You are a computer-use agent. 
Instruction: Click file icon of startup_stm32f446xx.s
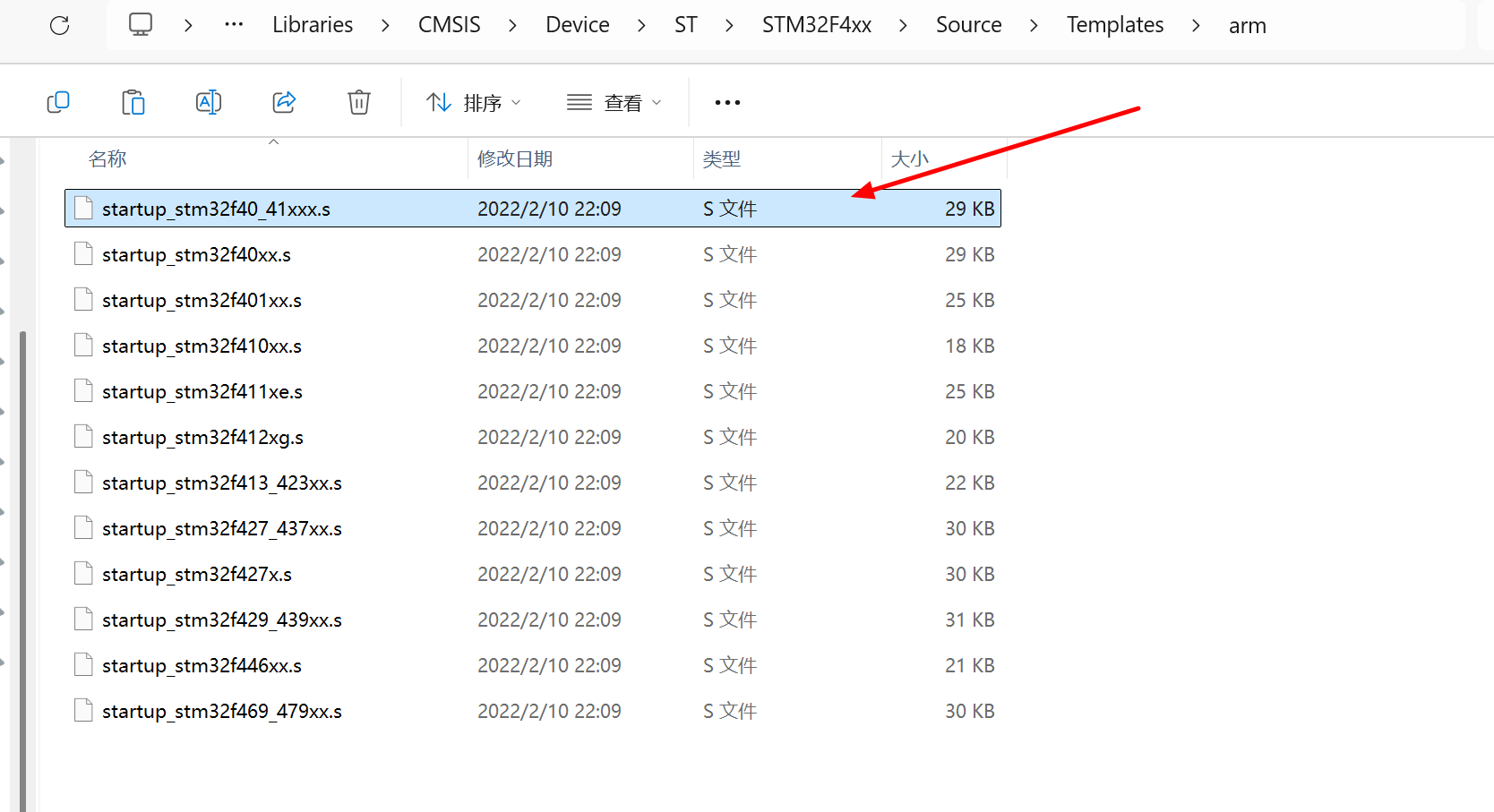coord(83,665)
